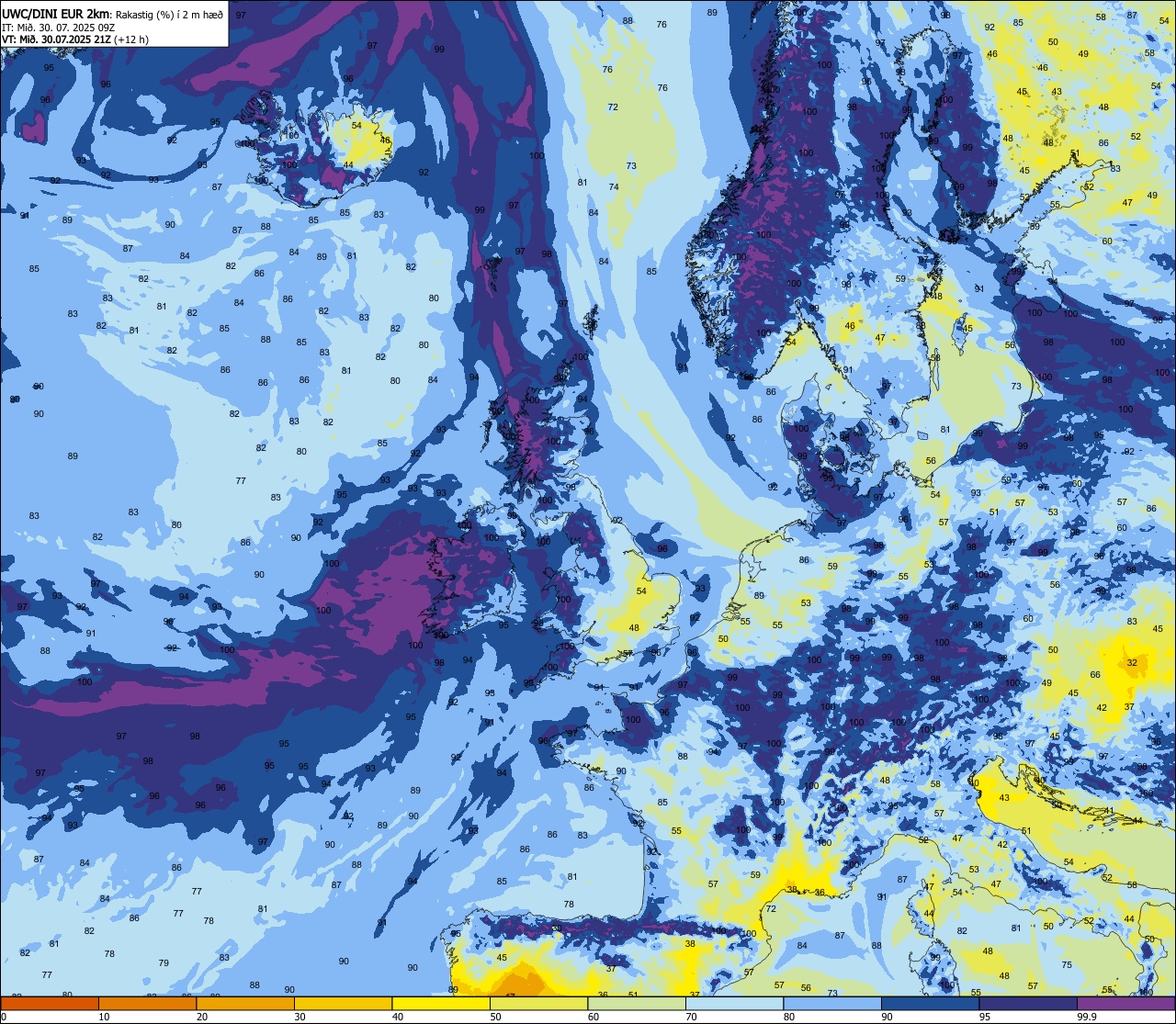
Task: Click the '(+12 h)' forecast offset text
Action: pyautogui.click(x=131, y=39)
